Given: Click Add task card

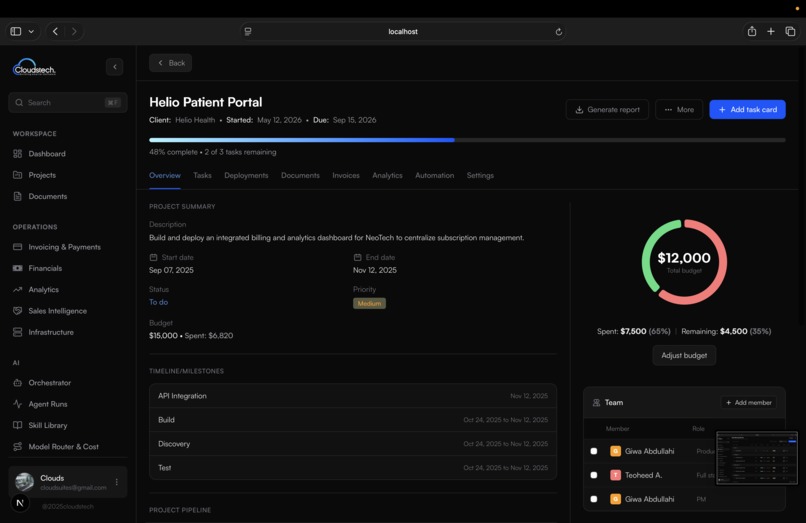Looking at the screenshot, I should click(x=747, y=110).
